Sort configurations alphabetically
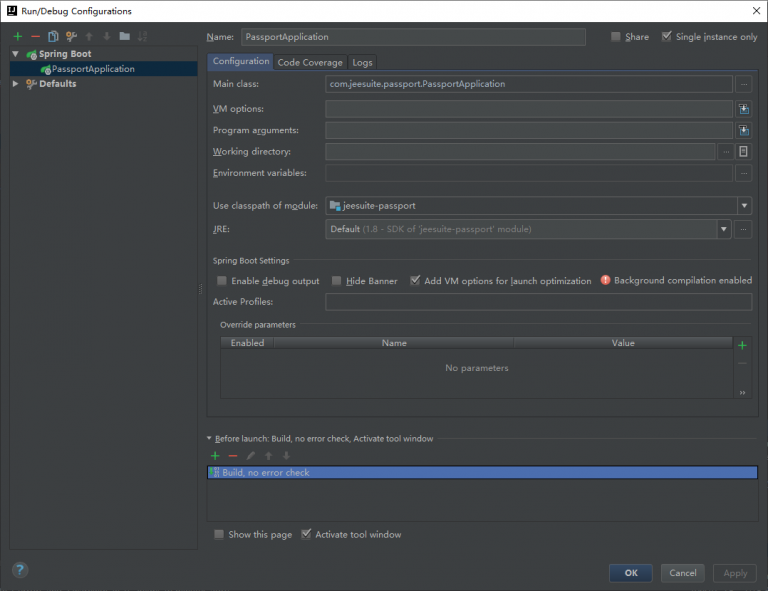 (143, 36)
